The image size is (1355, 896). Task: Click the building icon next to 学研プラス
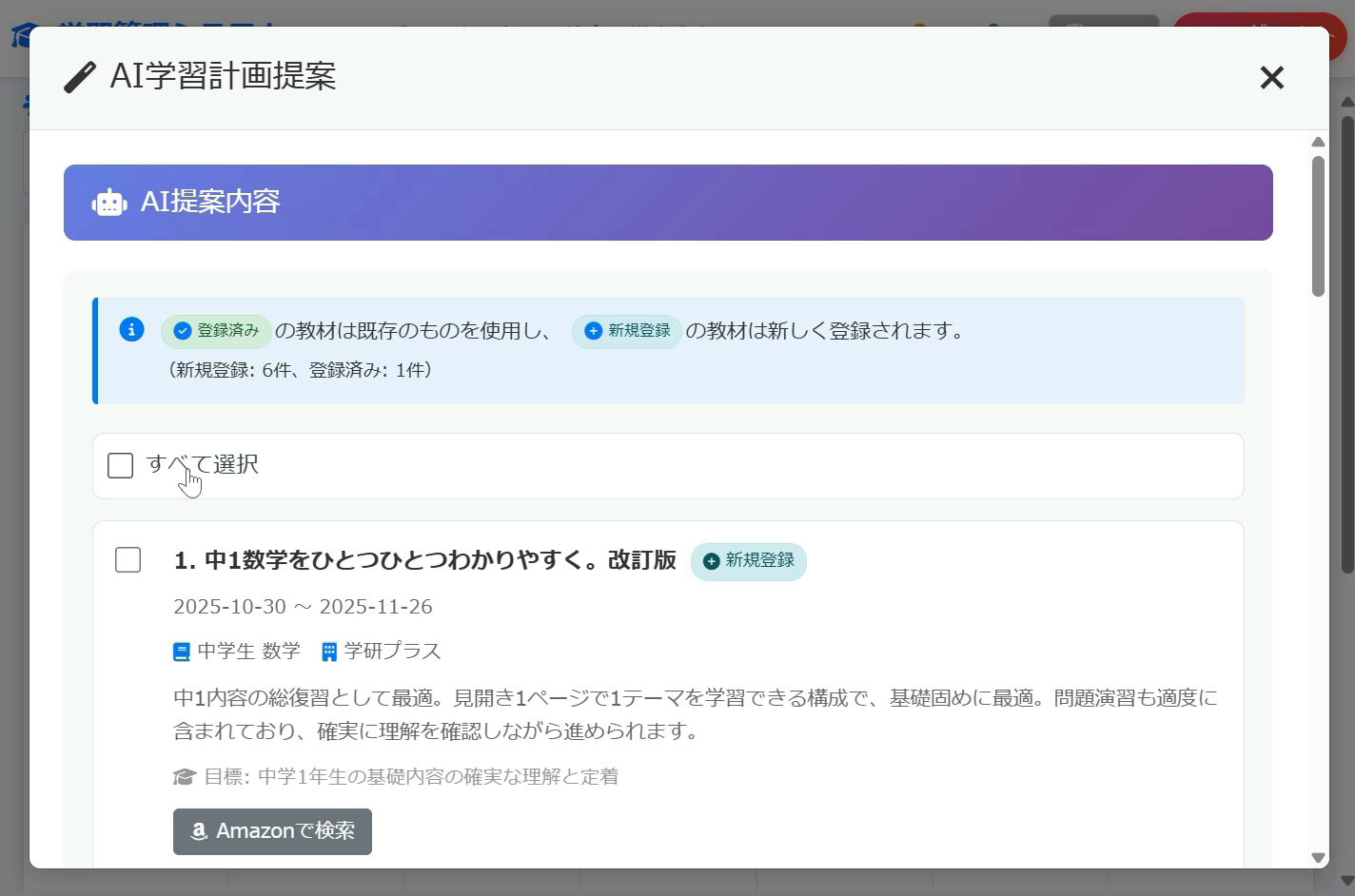(x=329, y=652)
